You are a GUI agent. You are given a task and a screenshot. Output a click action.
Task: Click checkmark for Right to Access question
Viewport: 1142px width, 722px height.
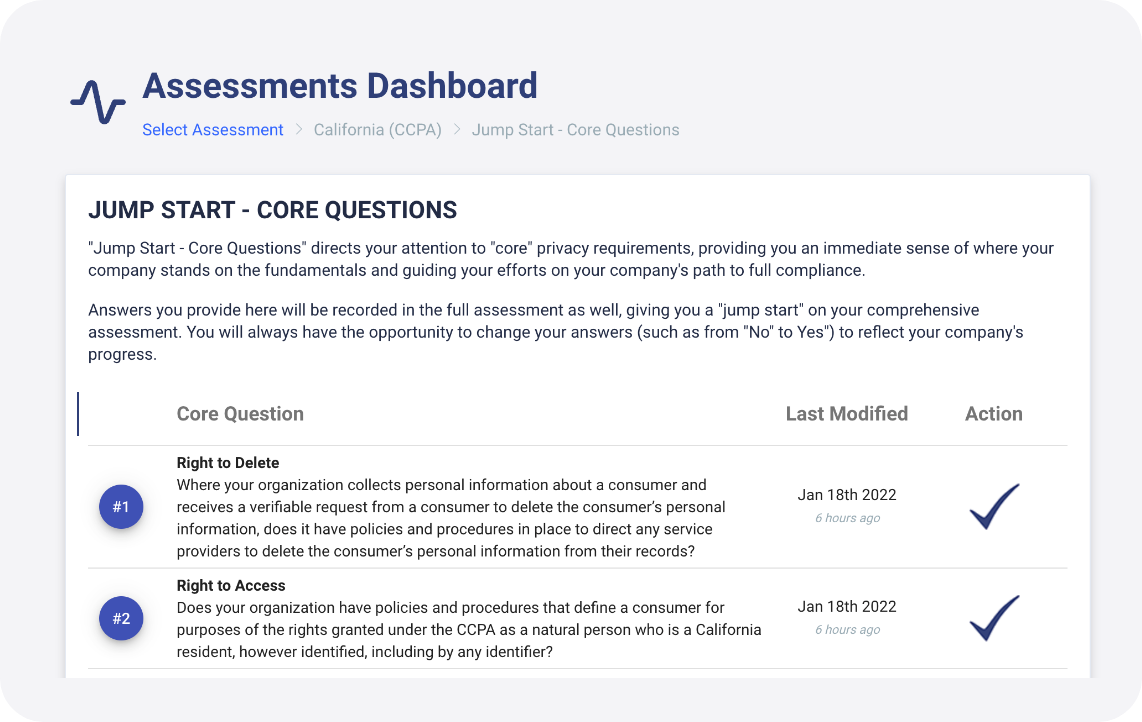[994, 618]
